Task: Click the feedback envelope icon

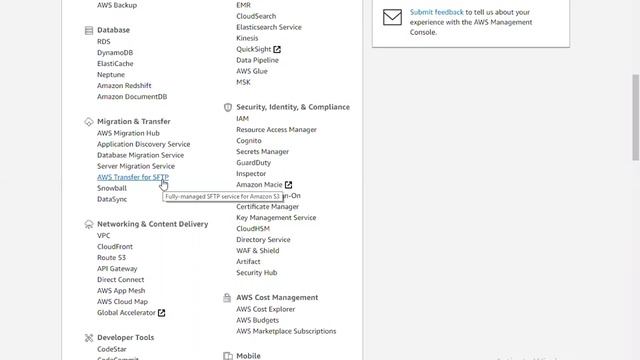Action: pyautogui.click(x=392, y=17)
